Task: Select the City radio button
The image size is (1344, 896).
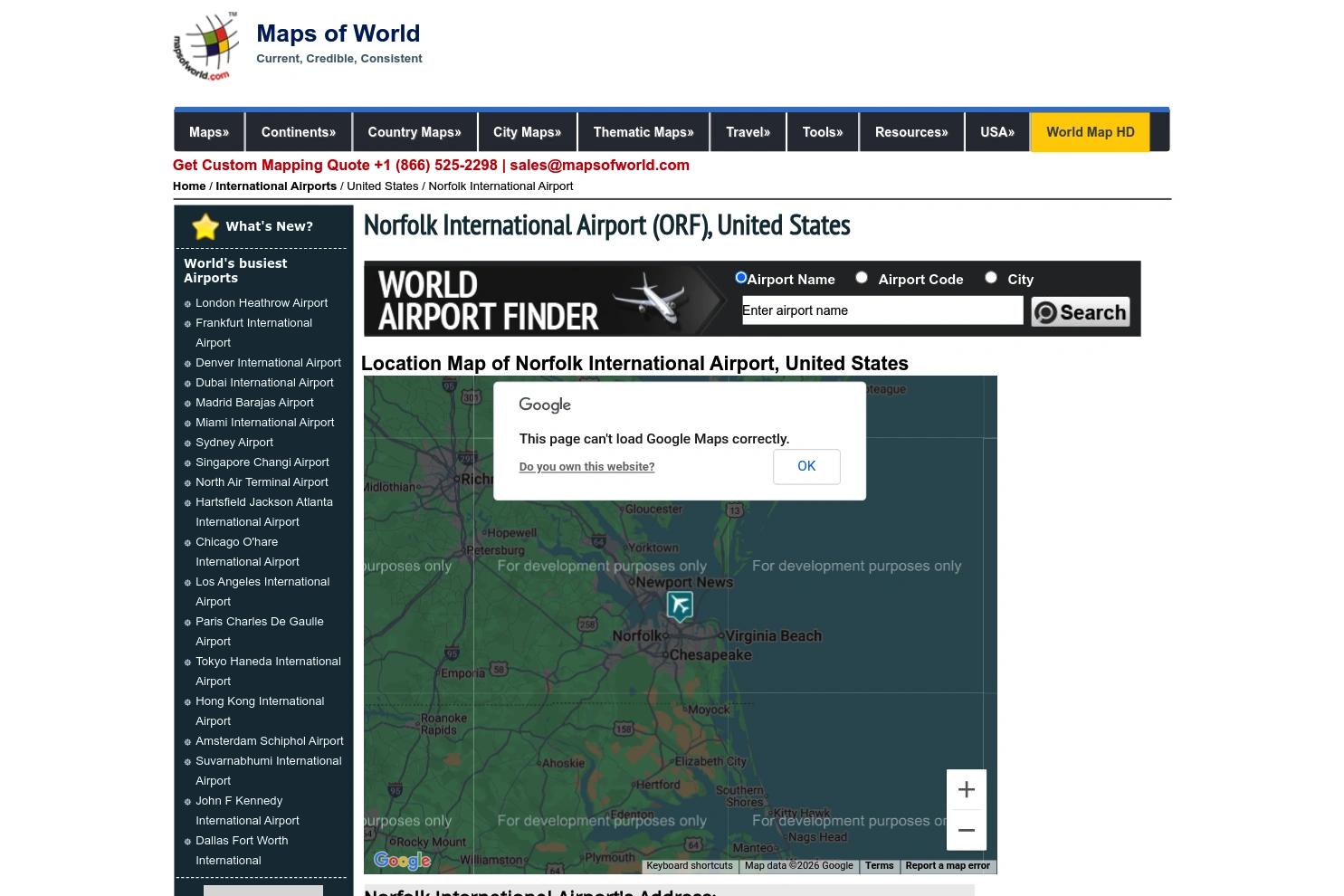Action: click(x=991, y=278)
